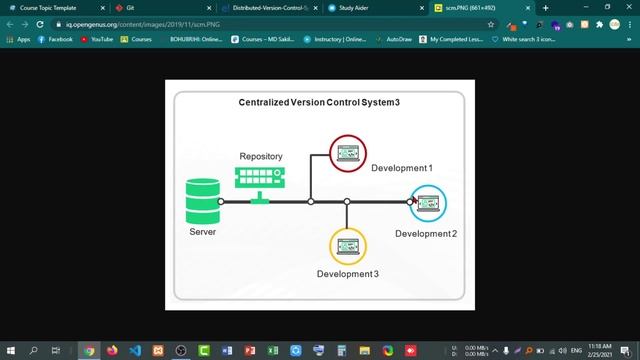
Task: Open File Explorer from the taskbar
Action: [x=364, y=351]
